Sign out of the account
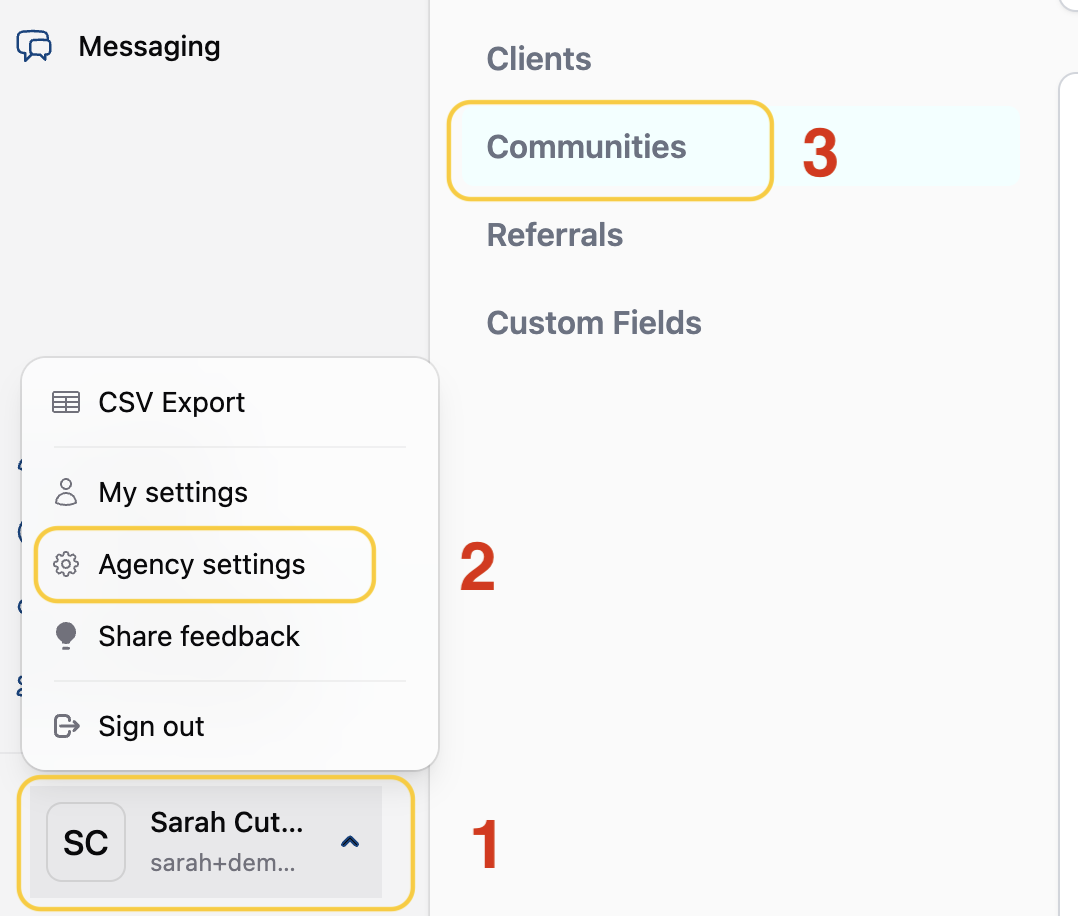The height and width of the screenshot is (916, 1078). pyautogui.click(x=151, y=726)
